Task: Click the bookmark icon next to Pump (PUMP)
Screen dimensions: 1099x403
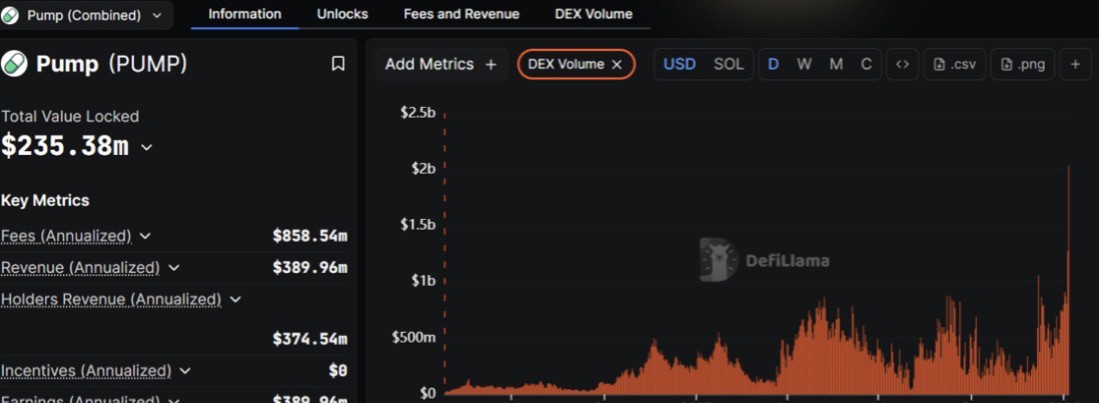Action: [338, 64]
